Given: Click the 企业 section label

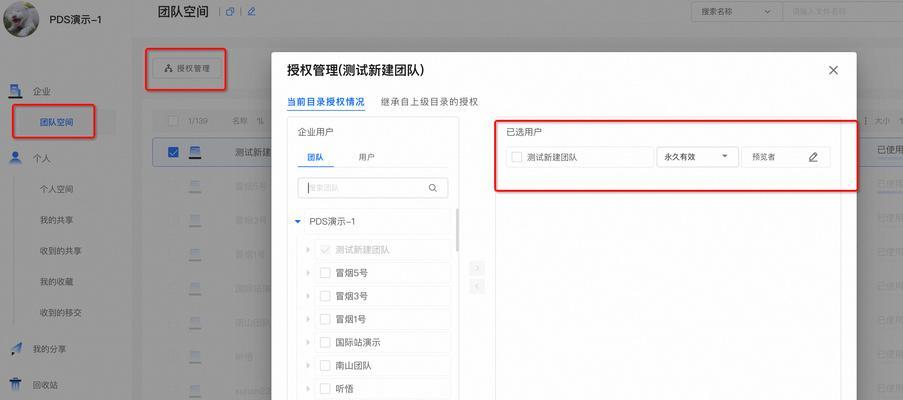Looking at the screenshot, I should pyautogui.click(x=41, y=91).
